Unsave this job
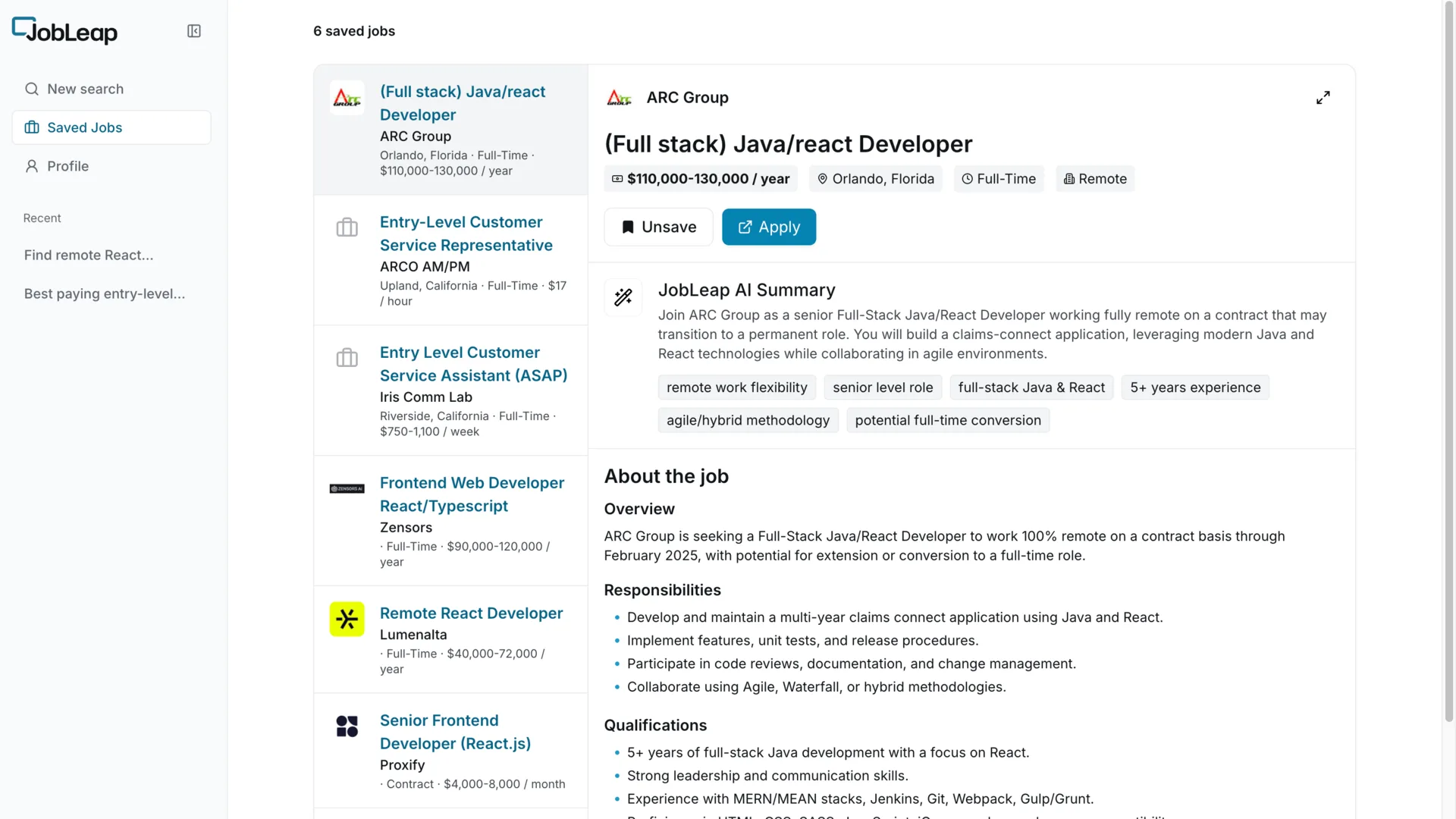1456x819 pixels. tap(658, 227)
